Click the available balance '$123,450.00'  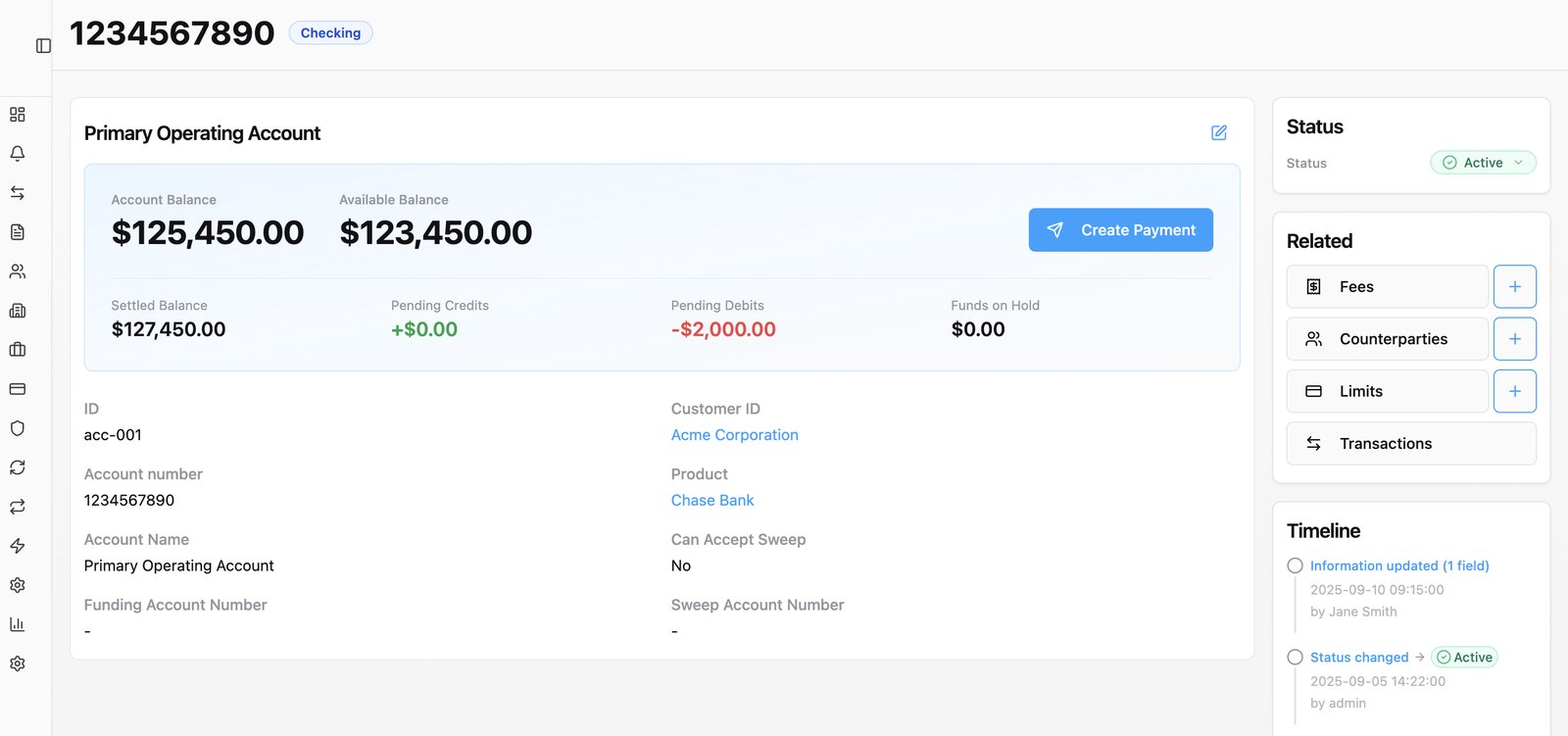coord(436,232)
